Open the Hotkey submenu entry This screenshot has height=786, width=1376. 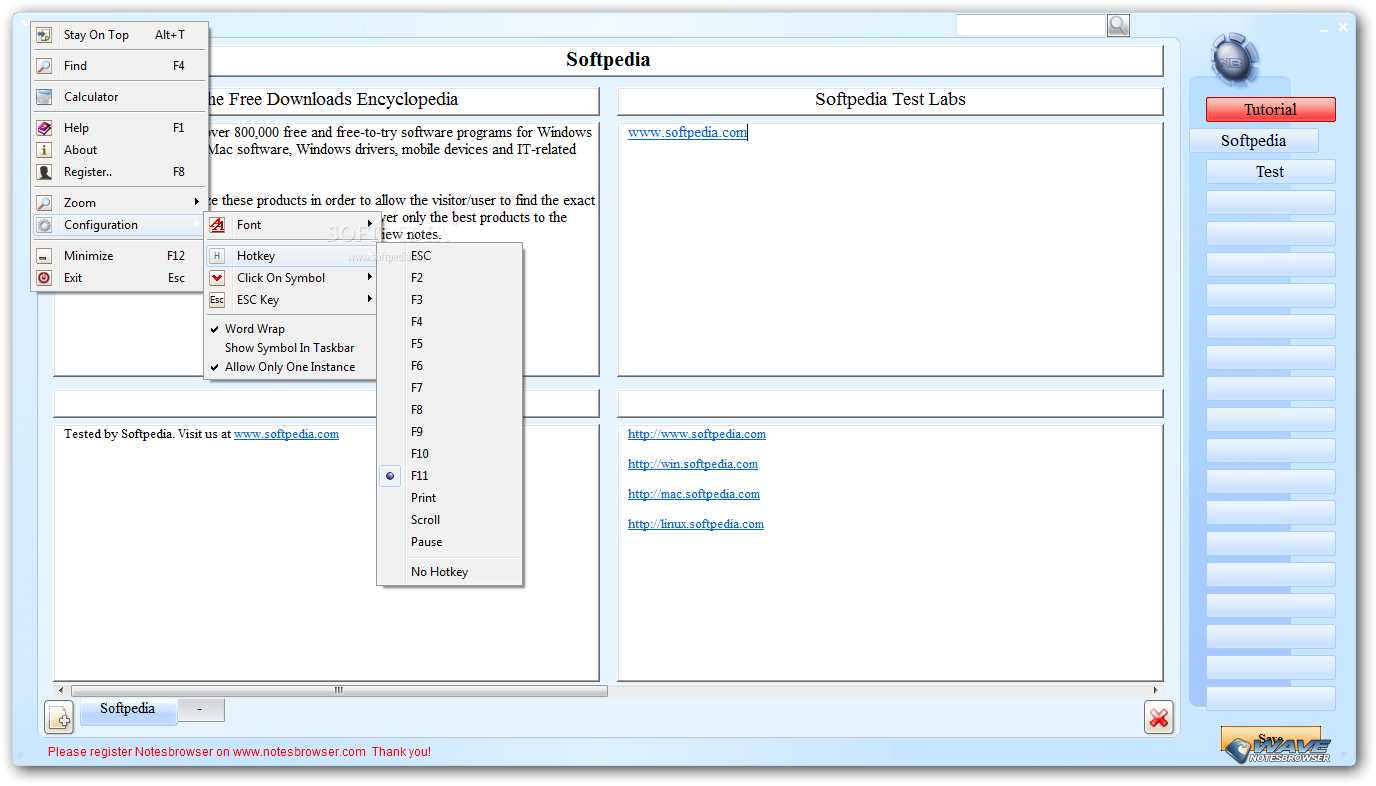(291, 256)
